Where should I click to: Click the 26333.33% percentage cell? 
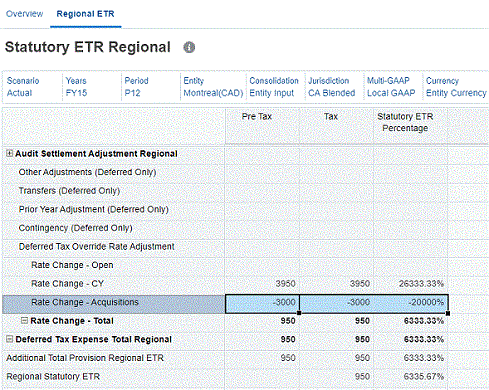coord(411,284)
